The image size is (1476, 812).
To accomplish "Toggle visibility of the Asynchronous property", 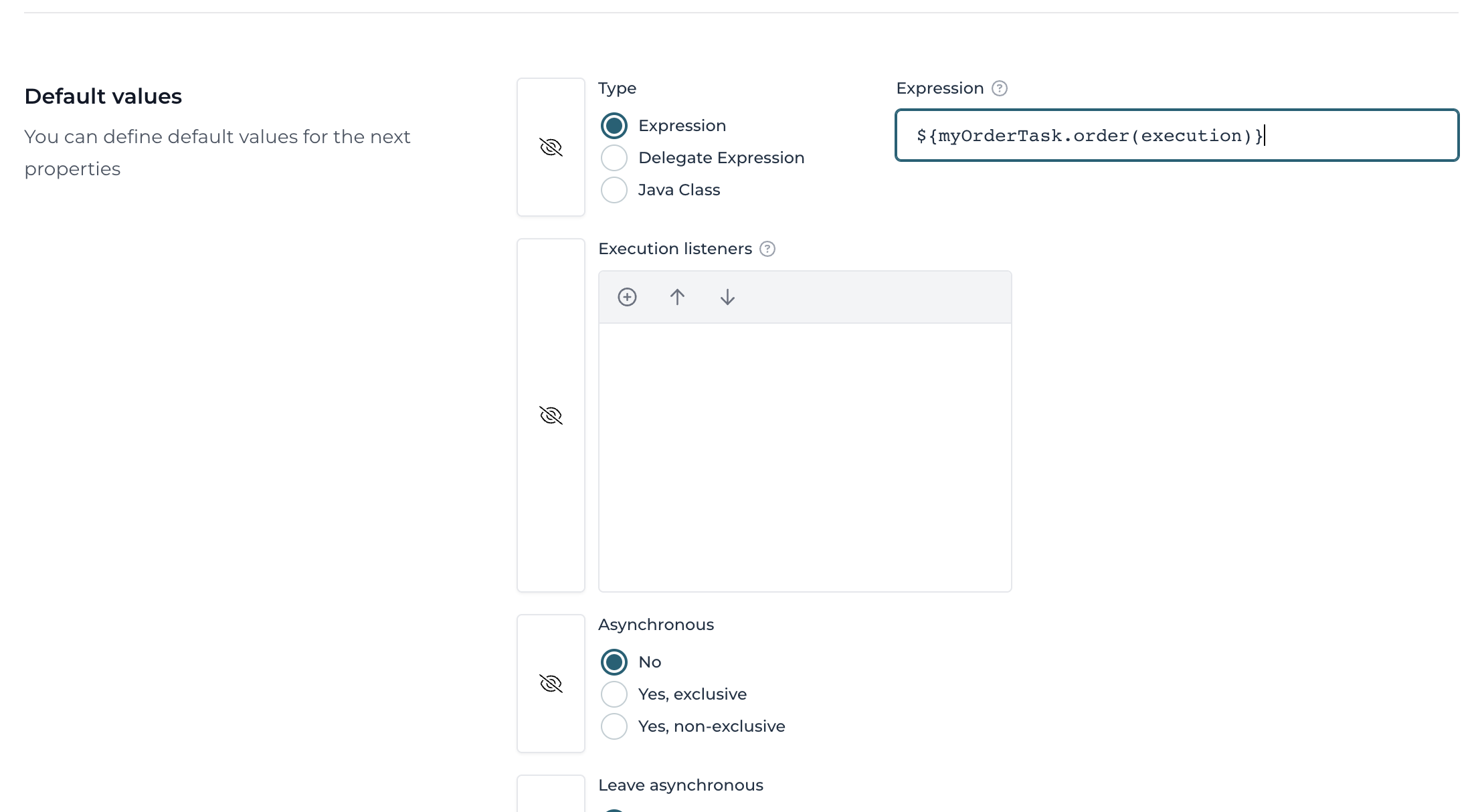I will (x=550, y=683).
